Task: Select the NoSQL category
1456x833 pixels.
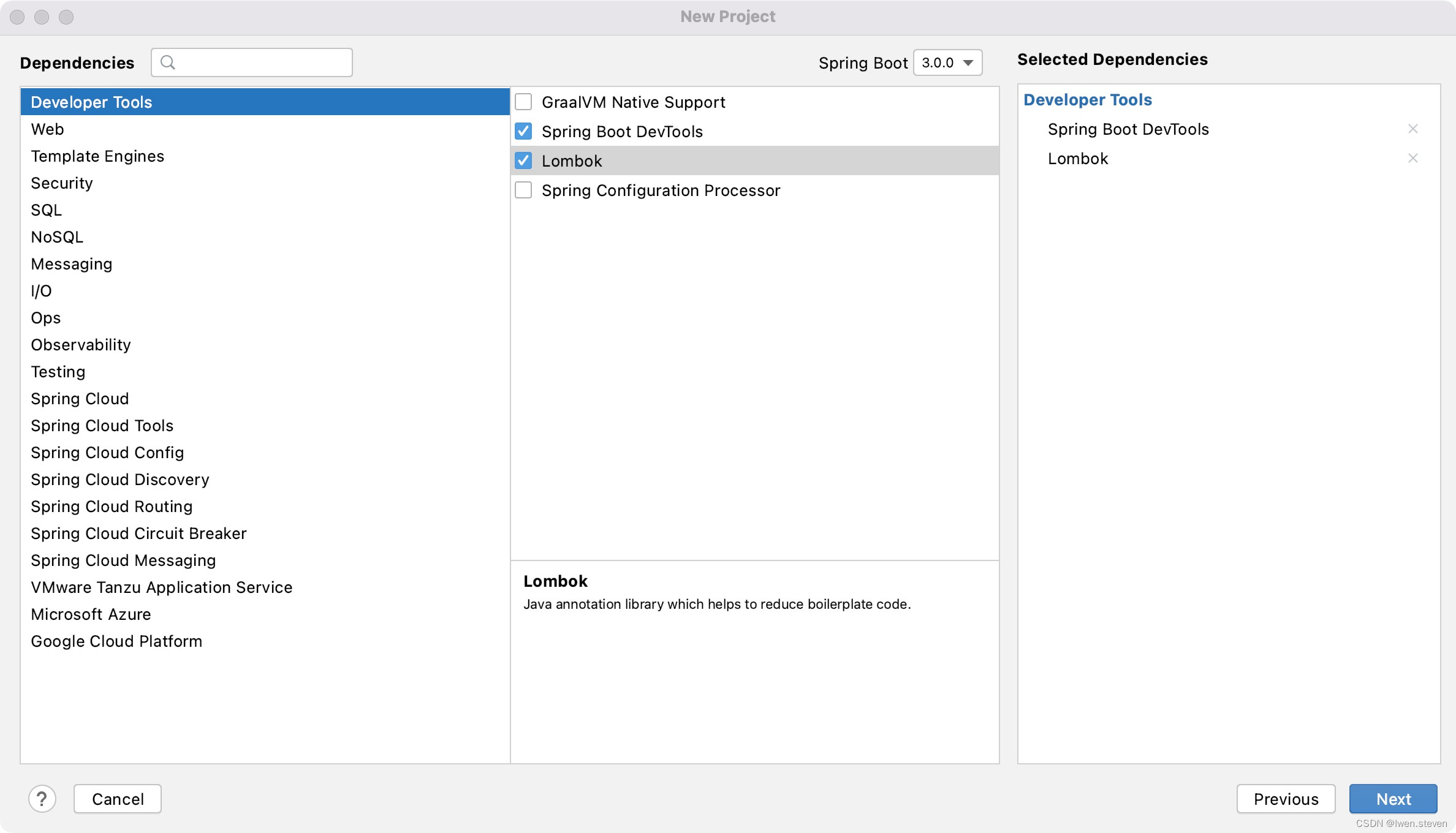Action: [265, 236]
